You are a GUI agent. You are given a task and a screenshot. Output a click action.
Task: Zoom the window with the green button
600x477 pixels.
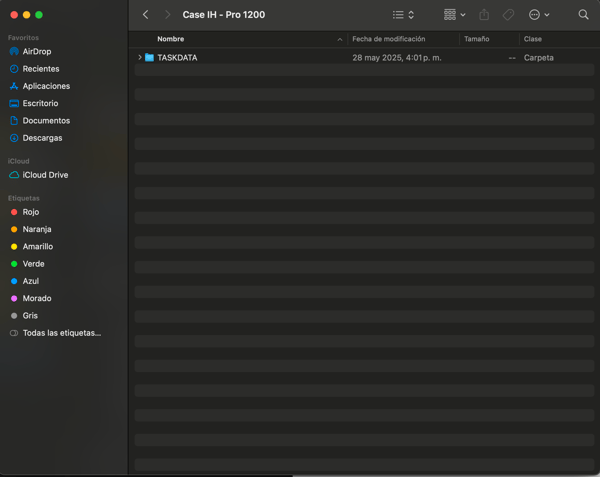coord(39,15)
